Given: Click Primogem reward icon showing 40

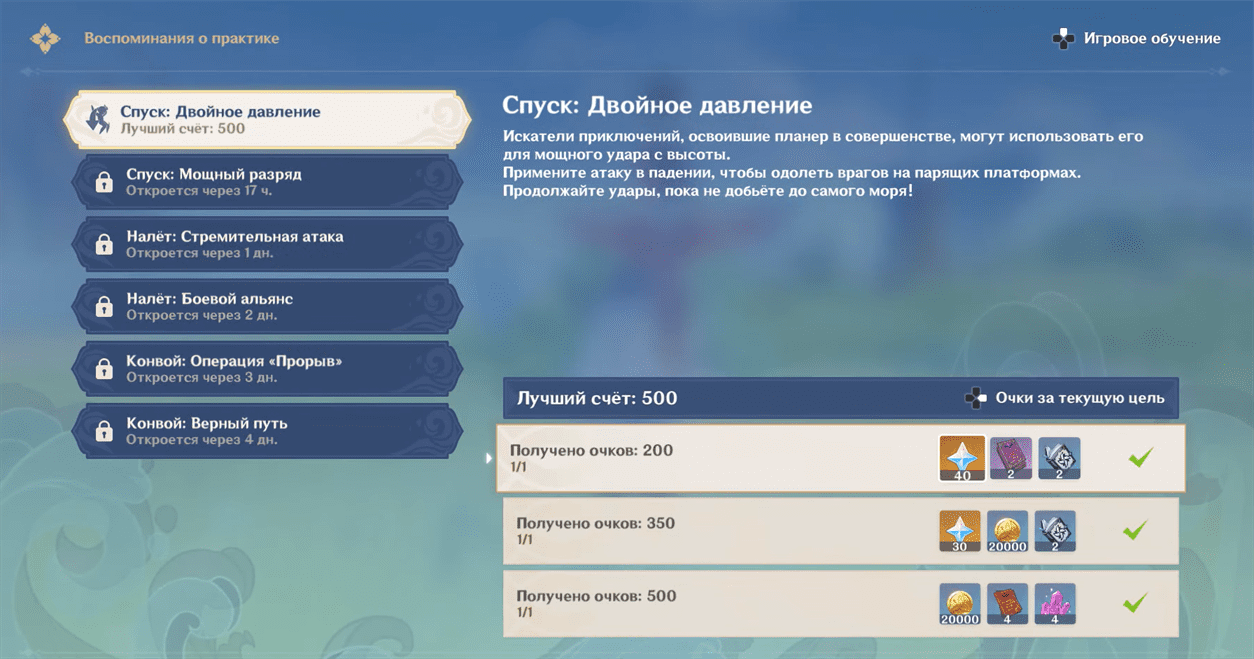Looking at the screenshot, I should pos(962,458).
